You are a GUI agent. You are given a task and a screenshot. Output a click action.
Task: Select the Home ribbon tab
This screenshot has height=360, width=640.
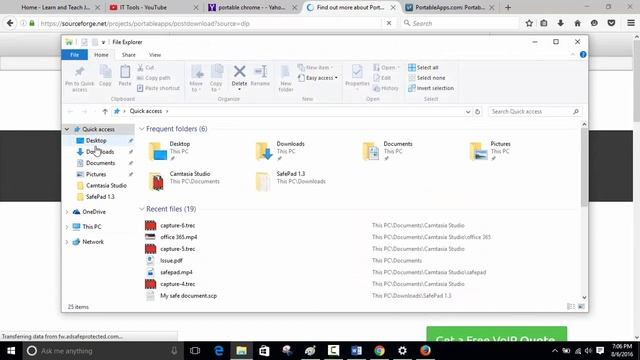coord(101,55)
